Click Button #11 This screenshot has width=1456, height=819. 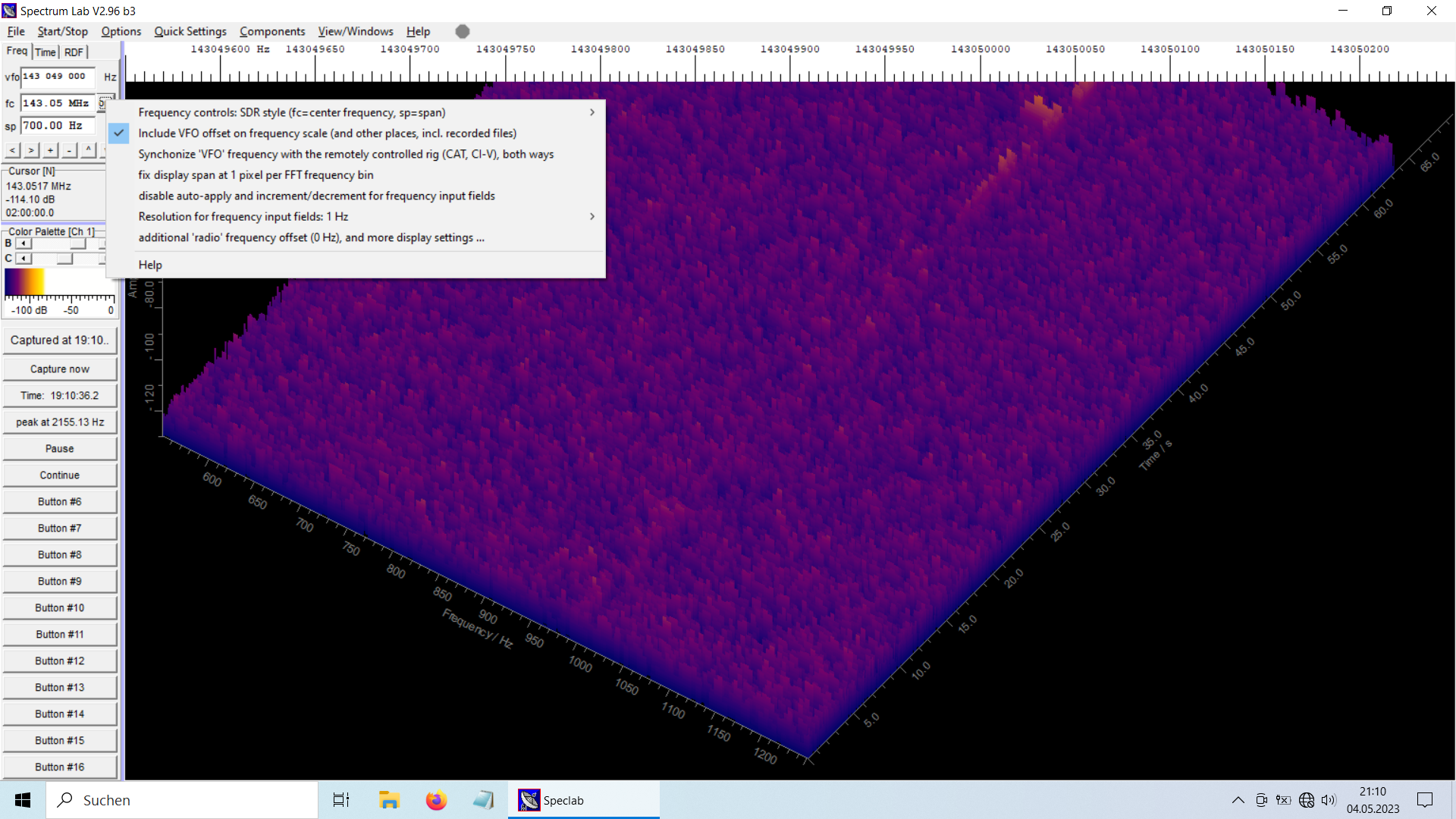pos(60,635)
